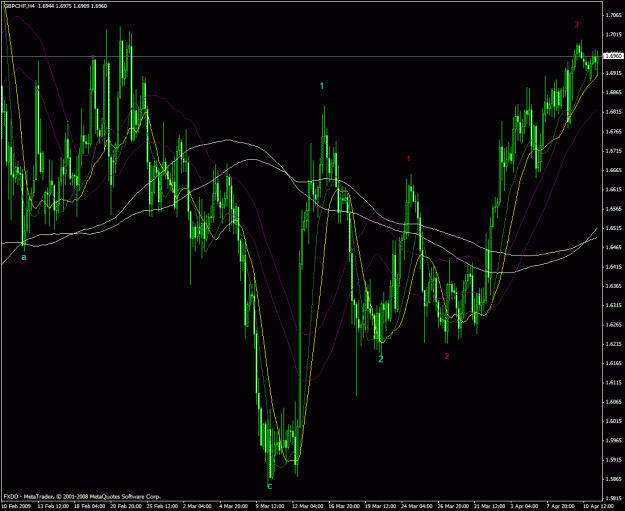The image size is (625, 511).
Task: Click the 1.6515 price axis label
Action: coord(613,228)
